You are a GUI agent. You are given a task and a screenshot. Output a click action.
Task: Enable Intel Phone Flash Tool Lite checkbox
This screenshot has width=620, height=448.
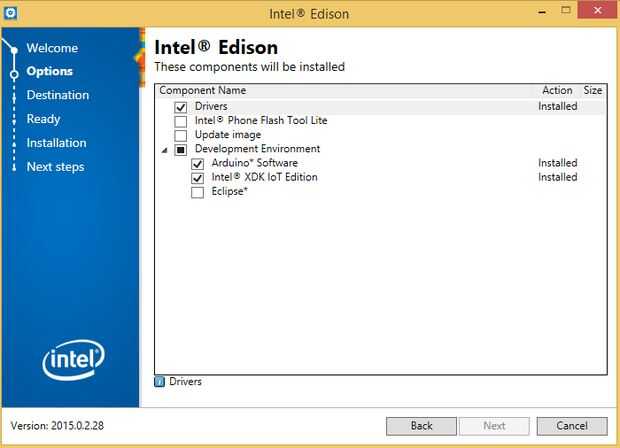coord(181,121)
